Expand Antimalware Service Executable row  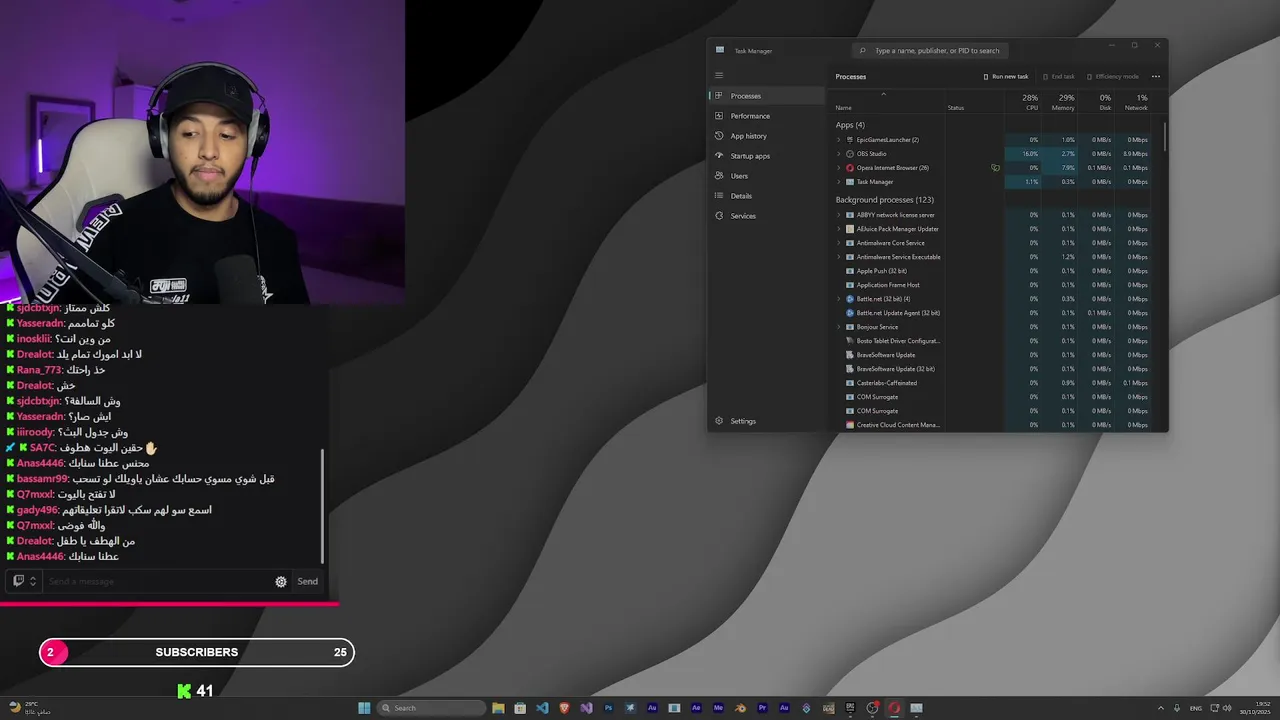click(839, 257)
